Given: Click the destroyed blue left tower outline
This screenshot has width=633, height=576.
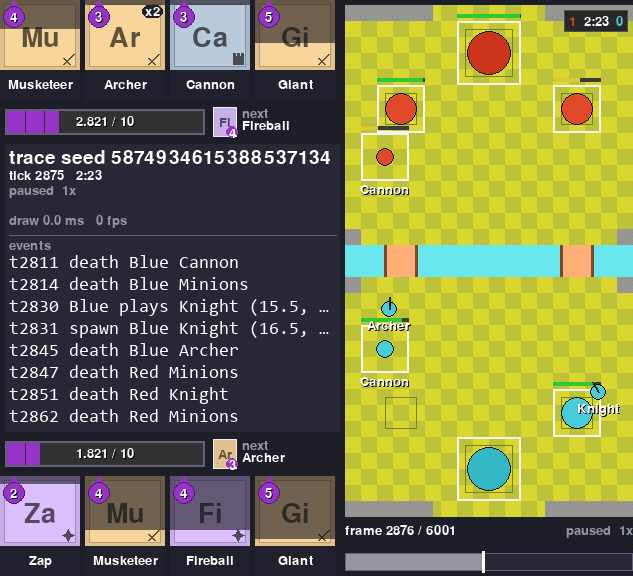Looking at the screenshot, I should click(401, 413).
